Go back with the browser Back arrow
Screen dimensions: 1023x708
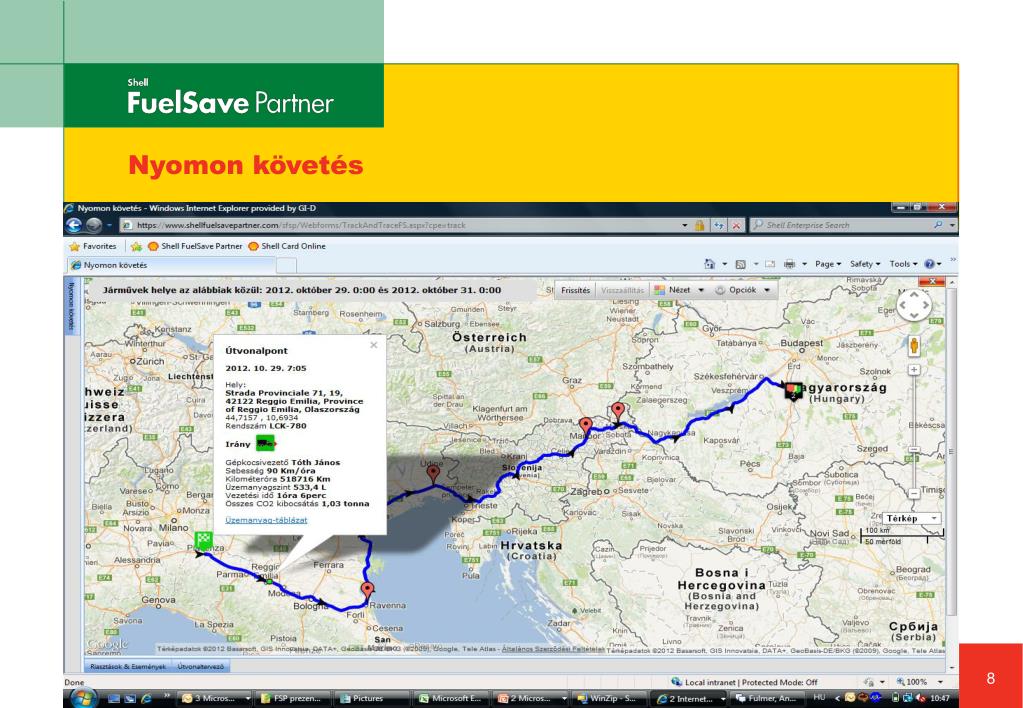pos(74,225)
